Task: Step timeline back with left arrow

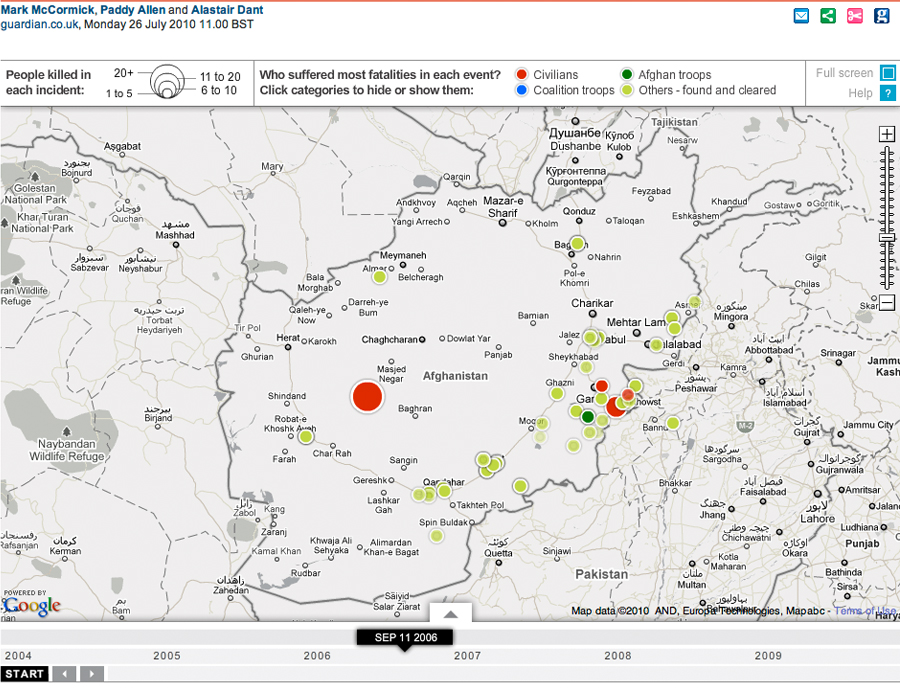Action: tap(65, 674)
